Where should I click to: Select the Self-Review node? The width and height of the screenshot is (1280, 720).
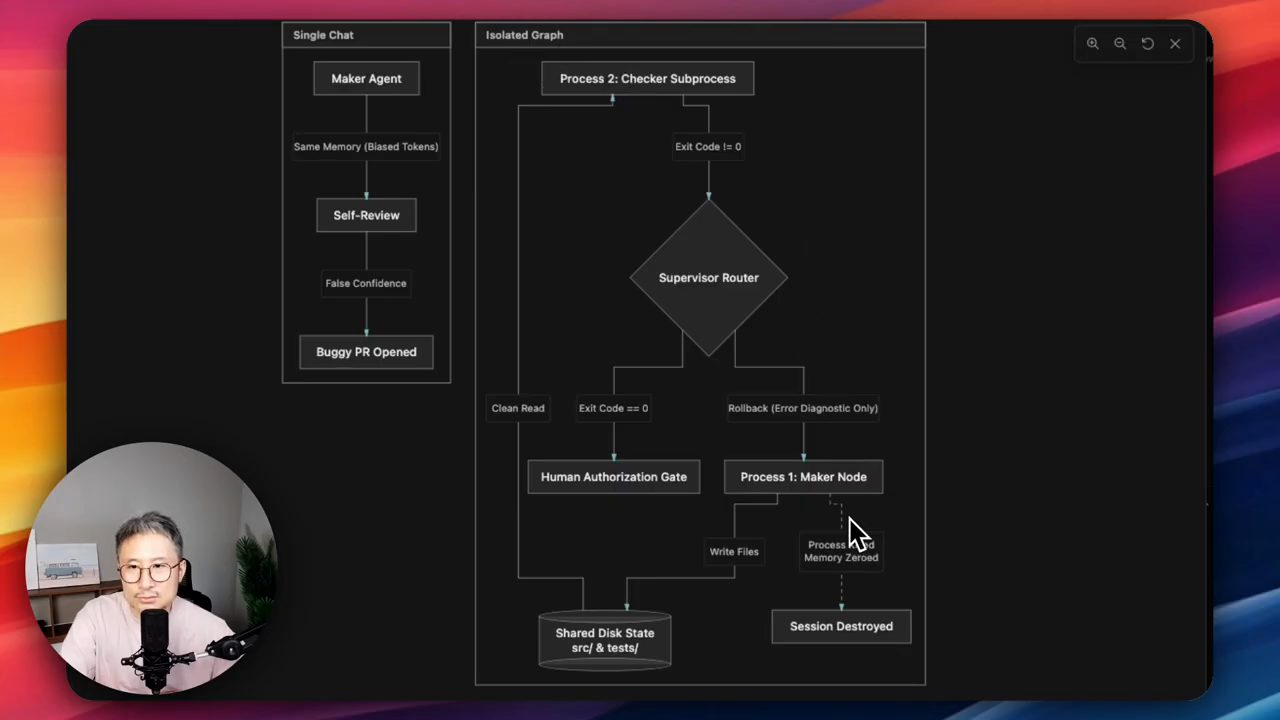click(x=366, y=215)
